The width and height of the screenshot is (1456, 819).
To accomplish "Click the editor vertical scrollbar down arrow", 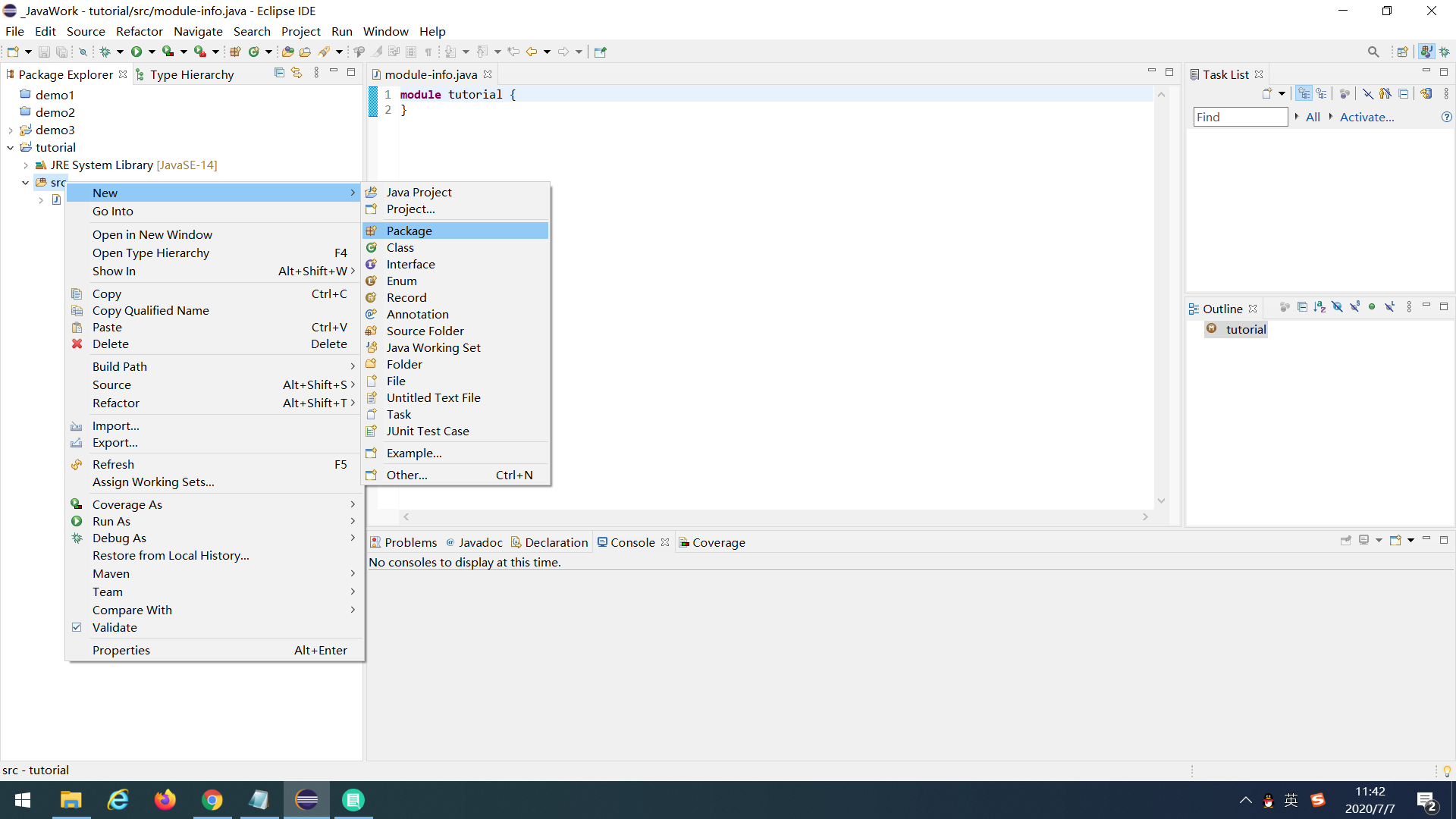I will click(1161, 500).
